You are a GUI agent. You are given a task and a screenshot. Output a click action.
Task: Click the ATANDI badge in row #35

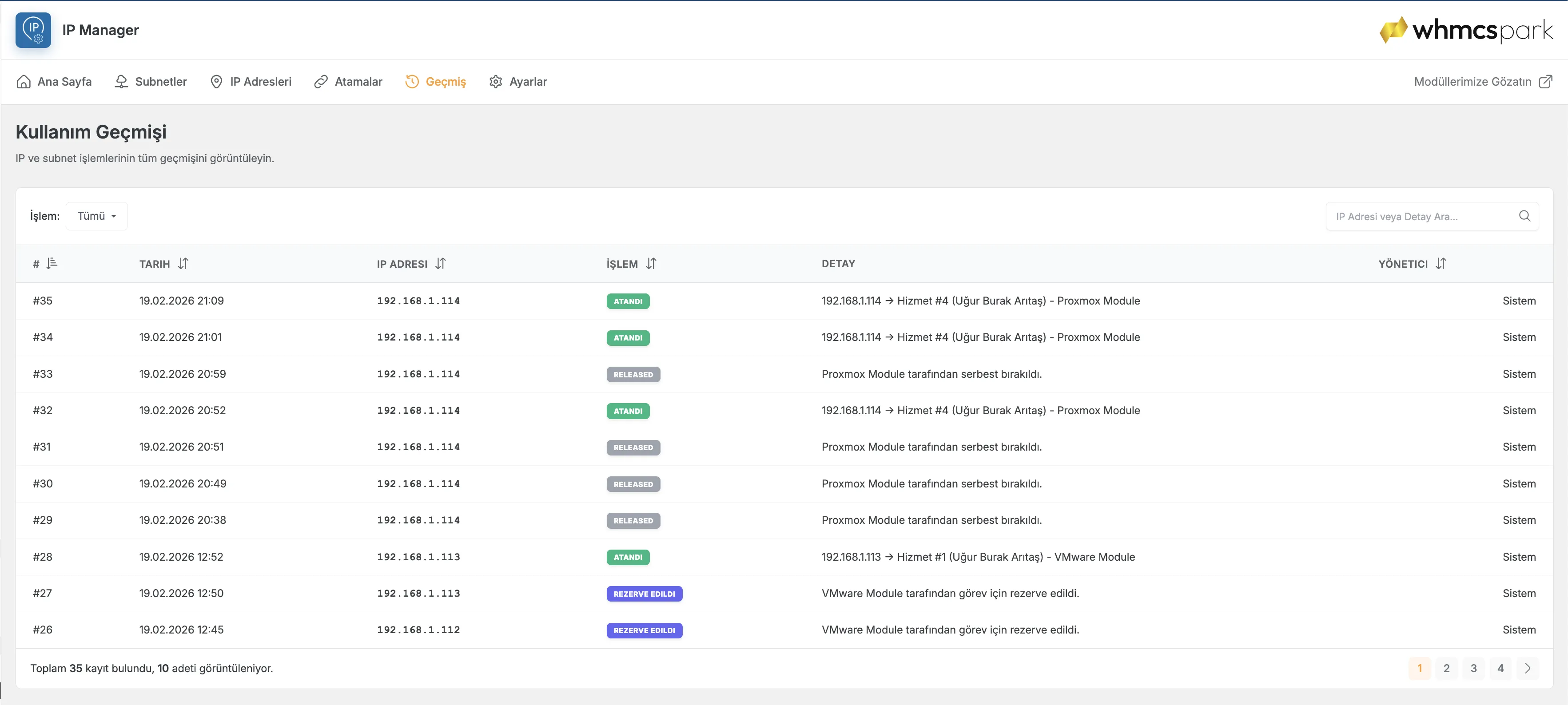(x=628, y=301)
